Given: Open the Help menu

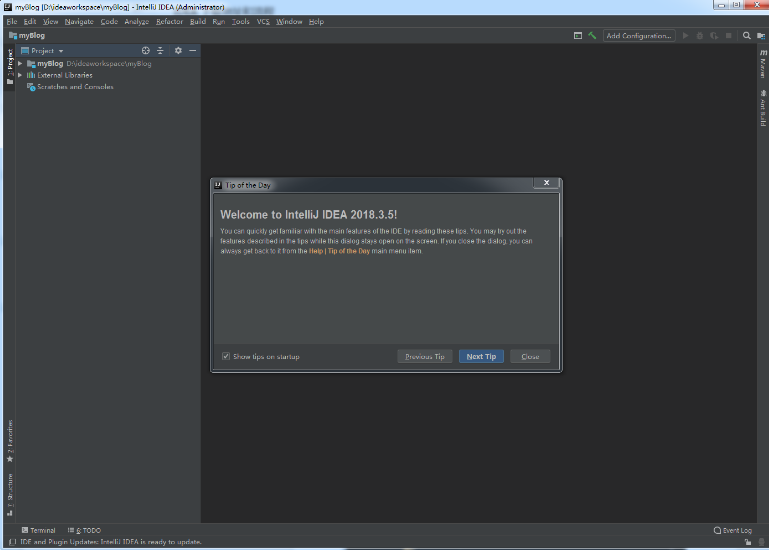Looking at the screenshot, I should pos(316,22).
